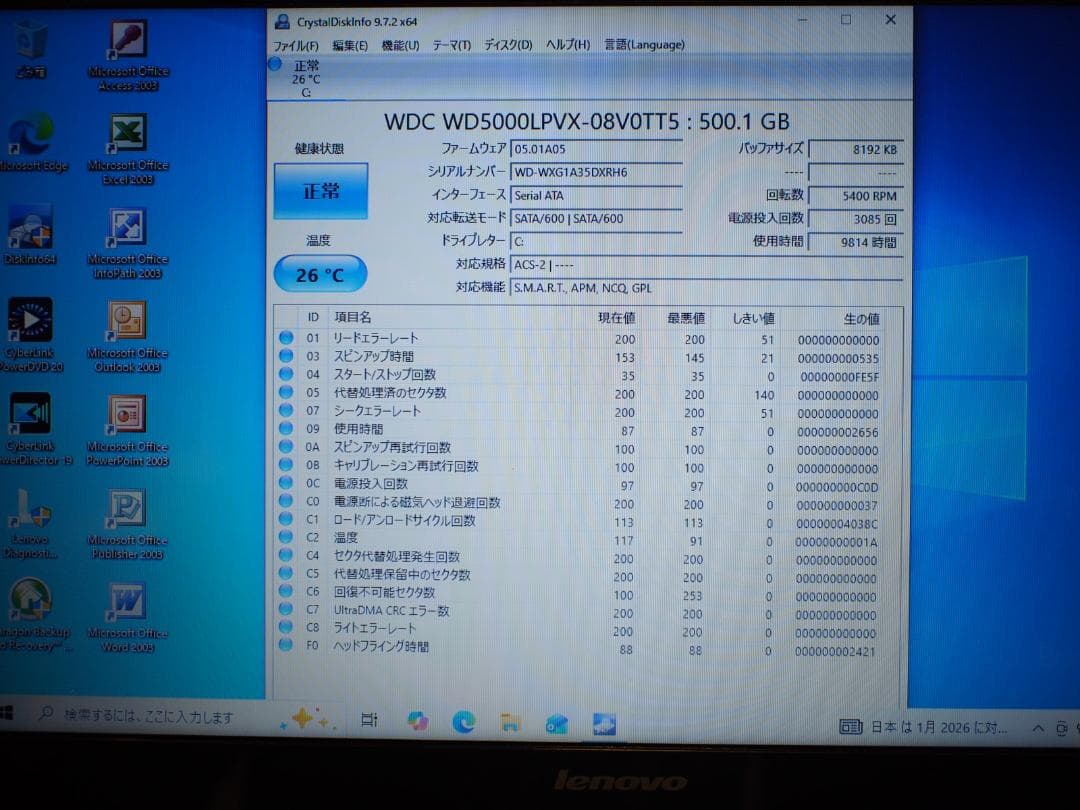Click the rotation rate value 5400 RPM
Screen dimensions: 1080x810
click(x=855, y=196)
